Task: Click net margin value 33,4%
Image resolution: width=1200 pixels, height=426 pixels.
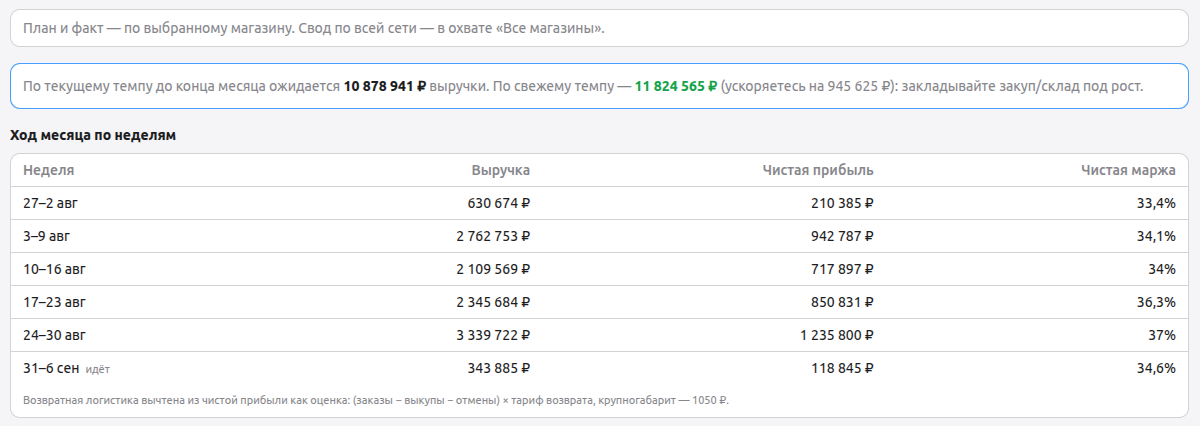Action: click(x=1158, y=203)
